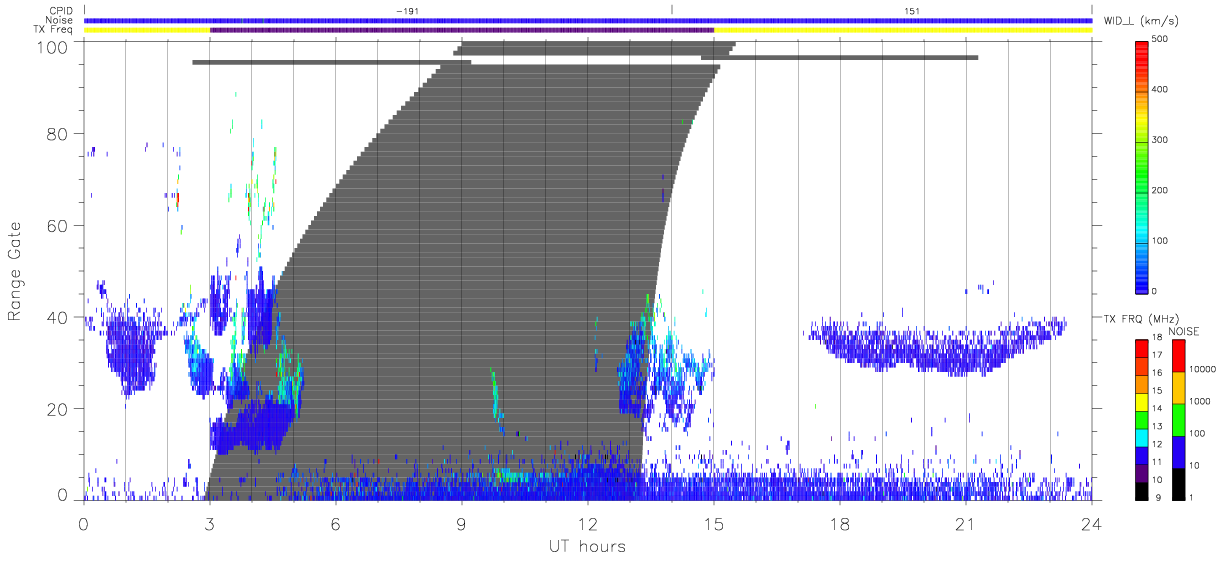Click the CPID value 151
This screenshot has width=1228, height=567.
coord(911,11)
